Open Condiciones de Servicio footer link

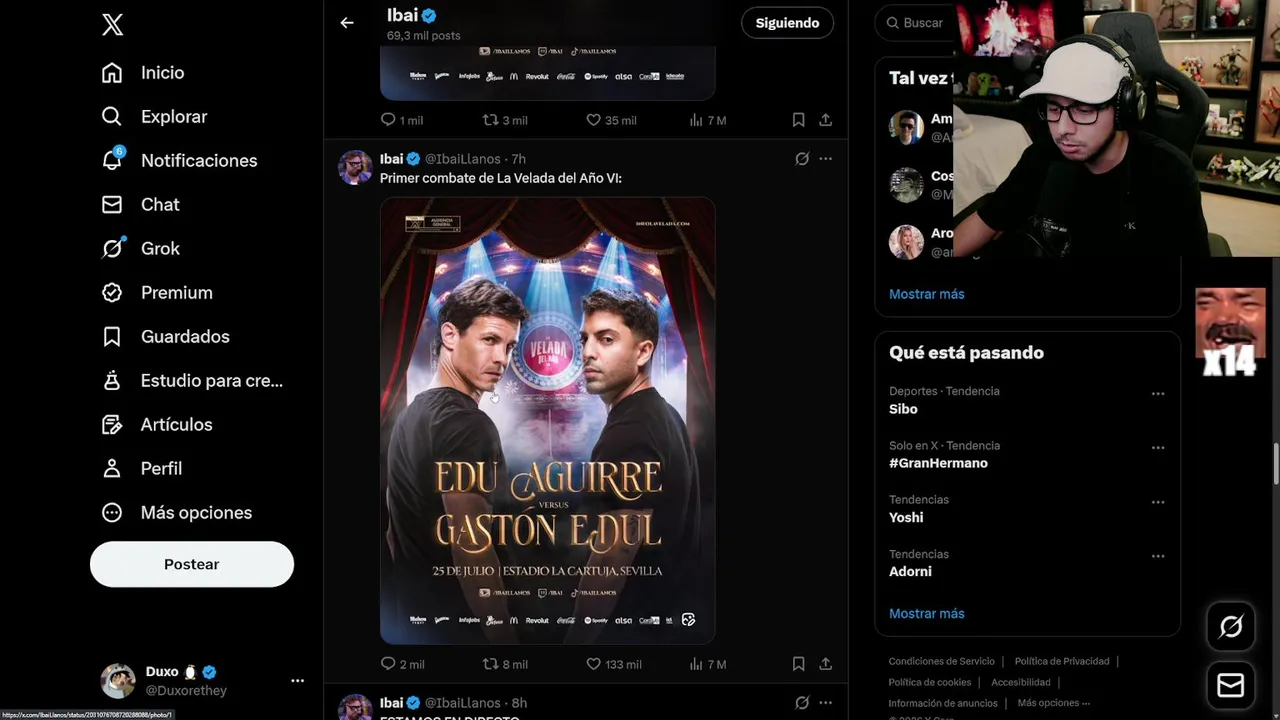941,661
